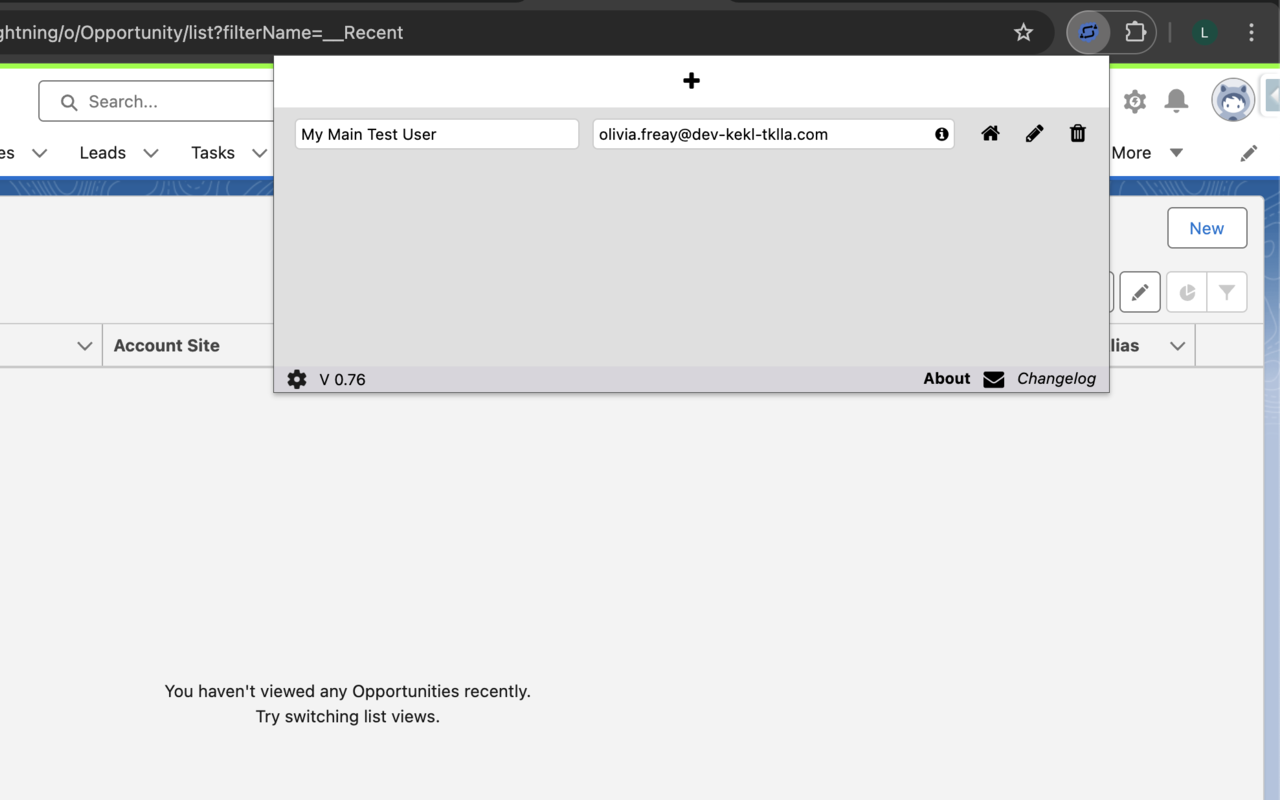Switch to the Tasks tab
1280x800 pixels.
(x=212, y=152)
